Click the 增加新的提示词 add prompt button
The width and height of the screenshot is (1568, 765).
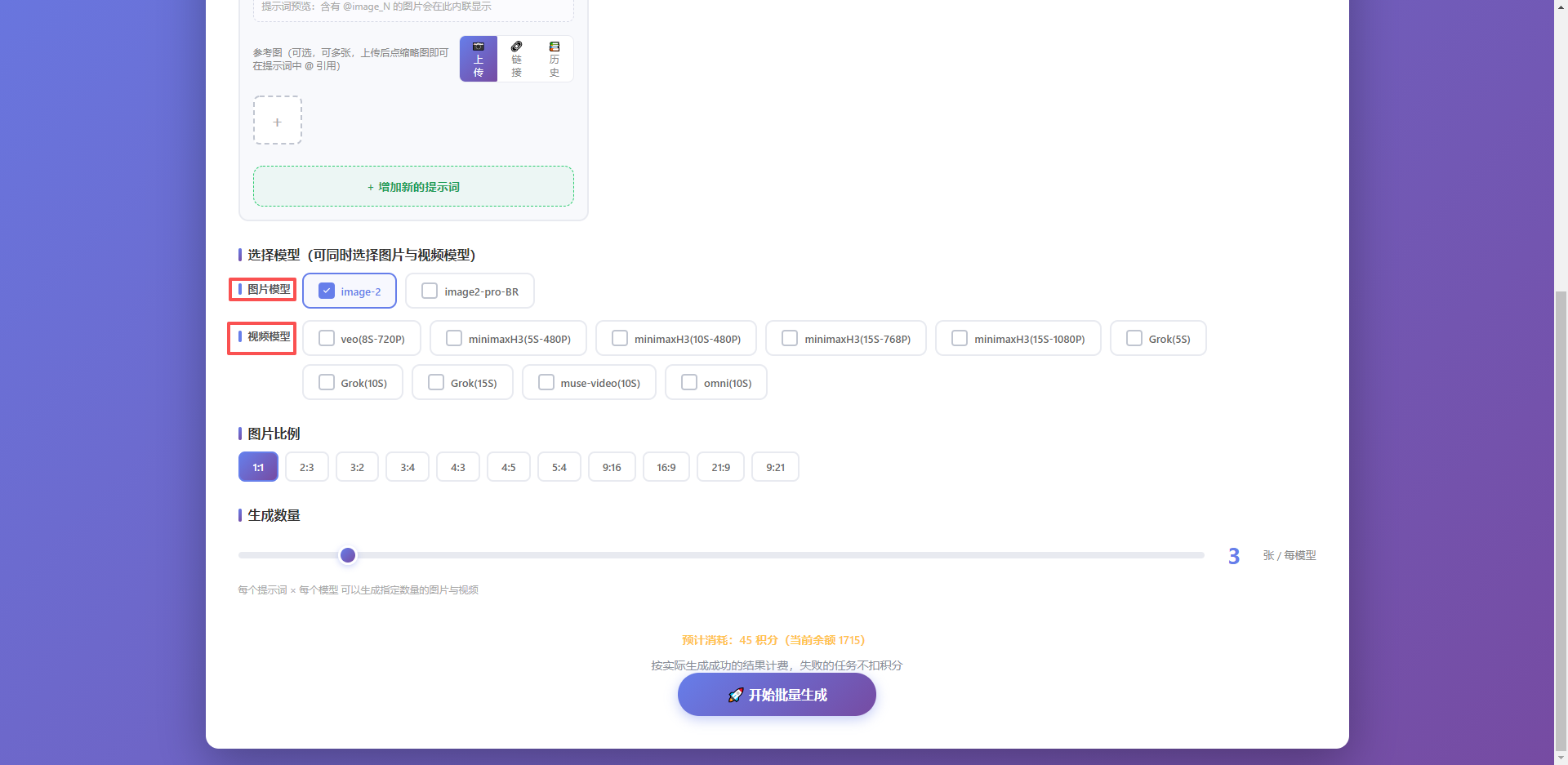tap(413, 186)
